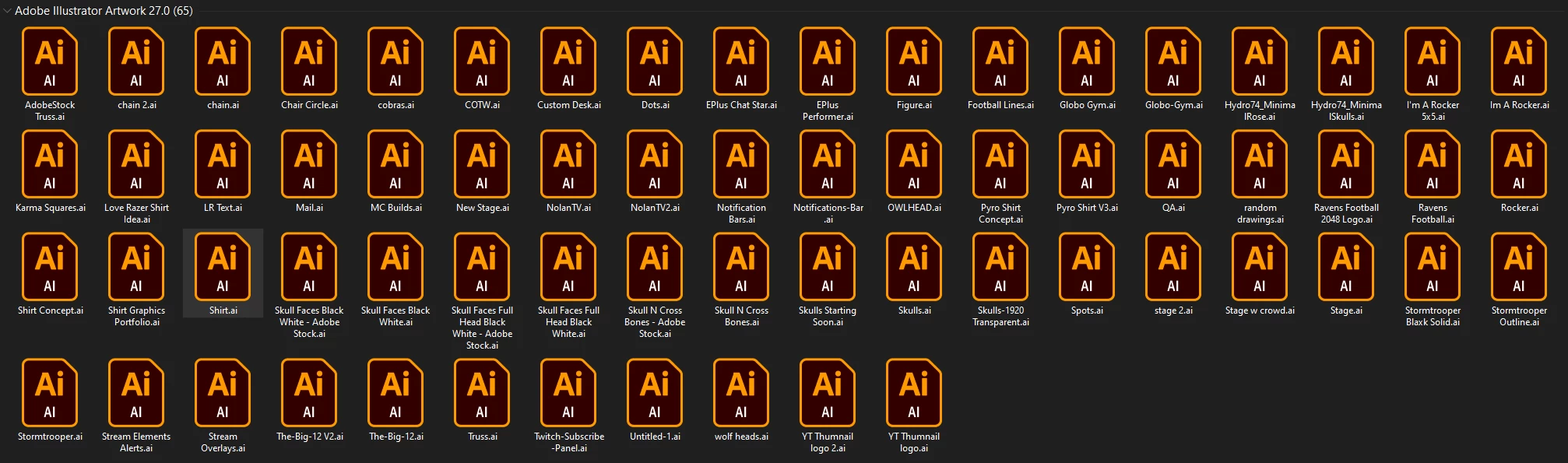Select Love Razer Shirt Idea.ai icon
The height and width of the screenshot is (463, 1568).
pyautogui.click(x=136, y=163)
